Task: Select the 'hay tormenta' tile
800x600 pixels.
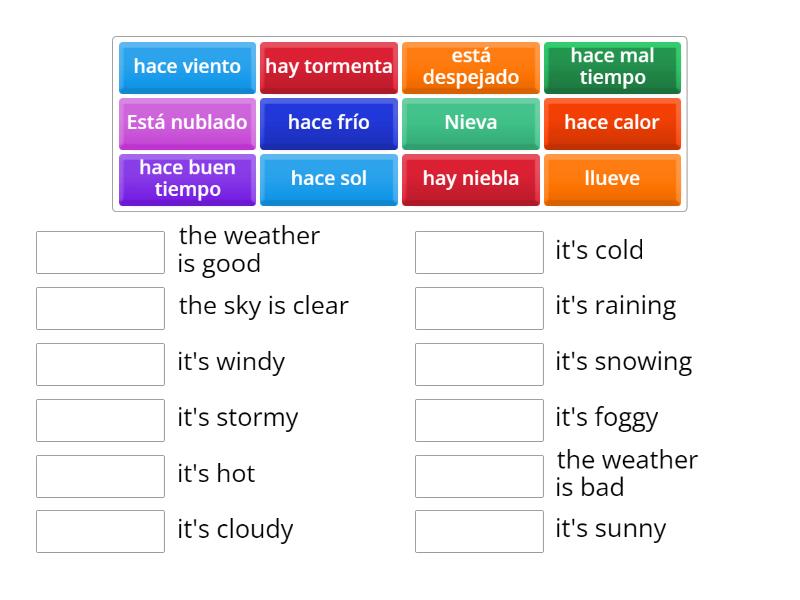Action: 328,67
